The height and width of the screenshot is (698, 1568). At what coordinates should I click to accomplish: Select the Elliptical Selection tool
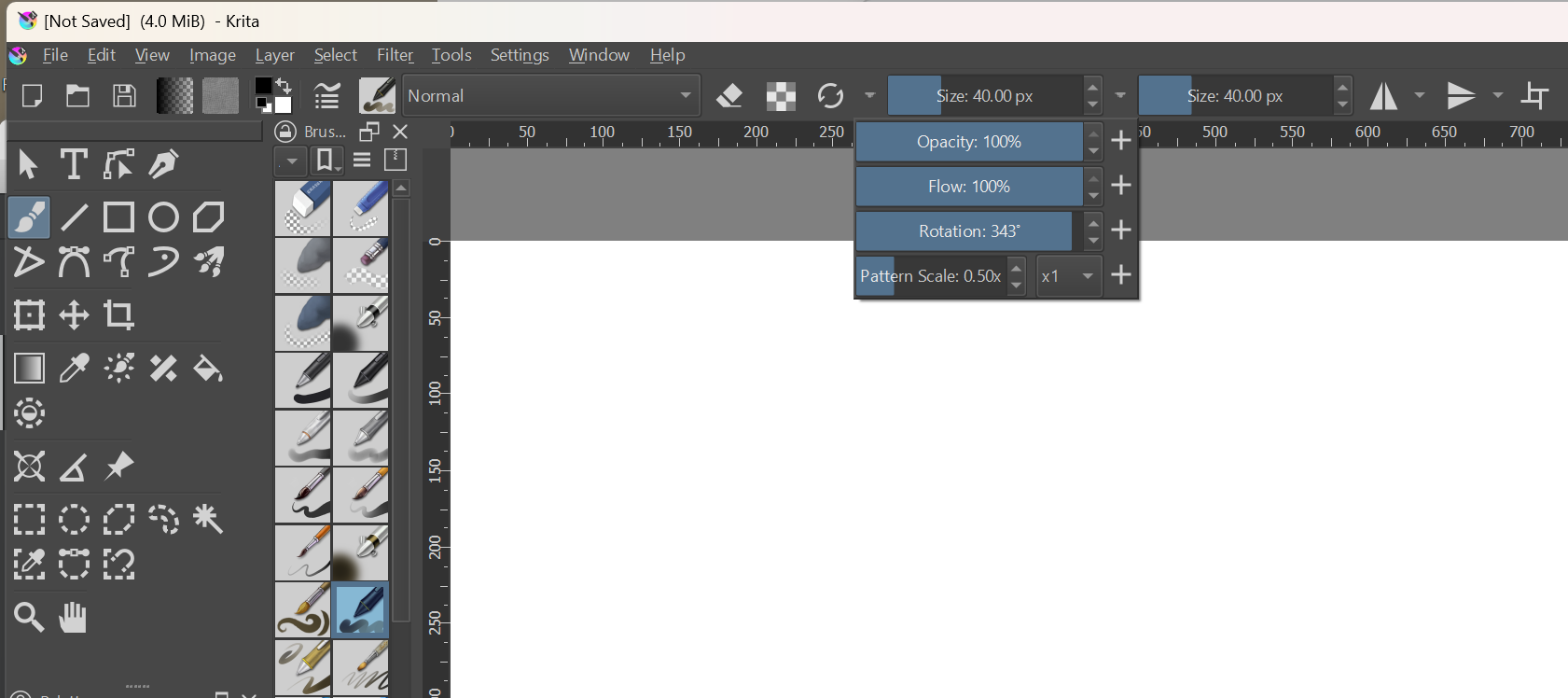(x=74, y=519)
